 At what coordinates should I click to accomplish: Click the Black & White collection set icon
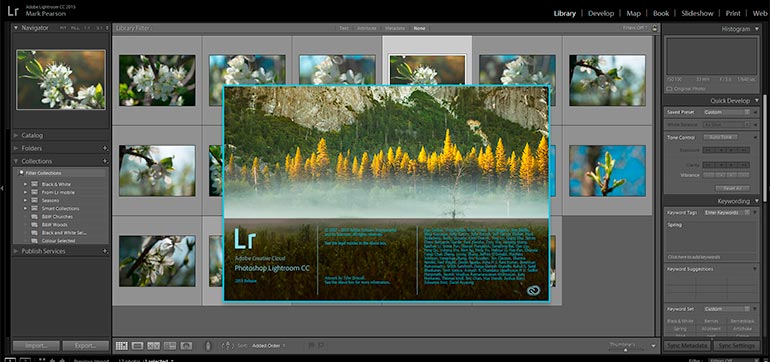click(34, 184)
